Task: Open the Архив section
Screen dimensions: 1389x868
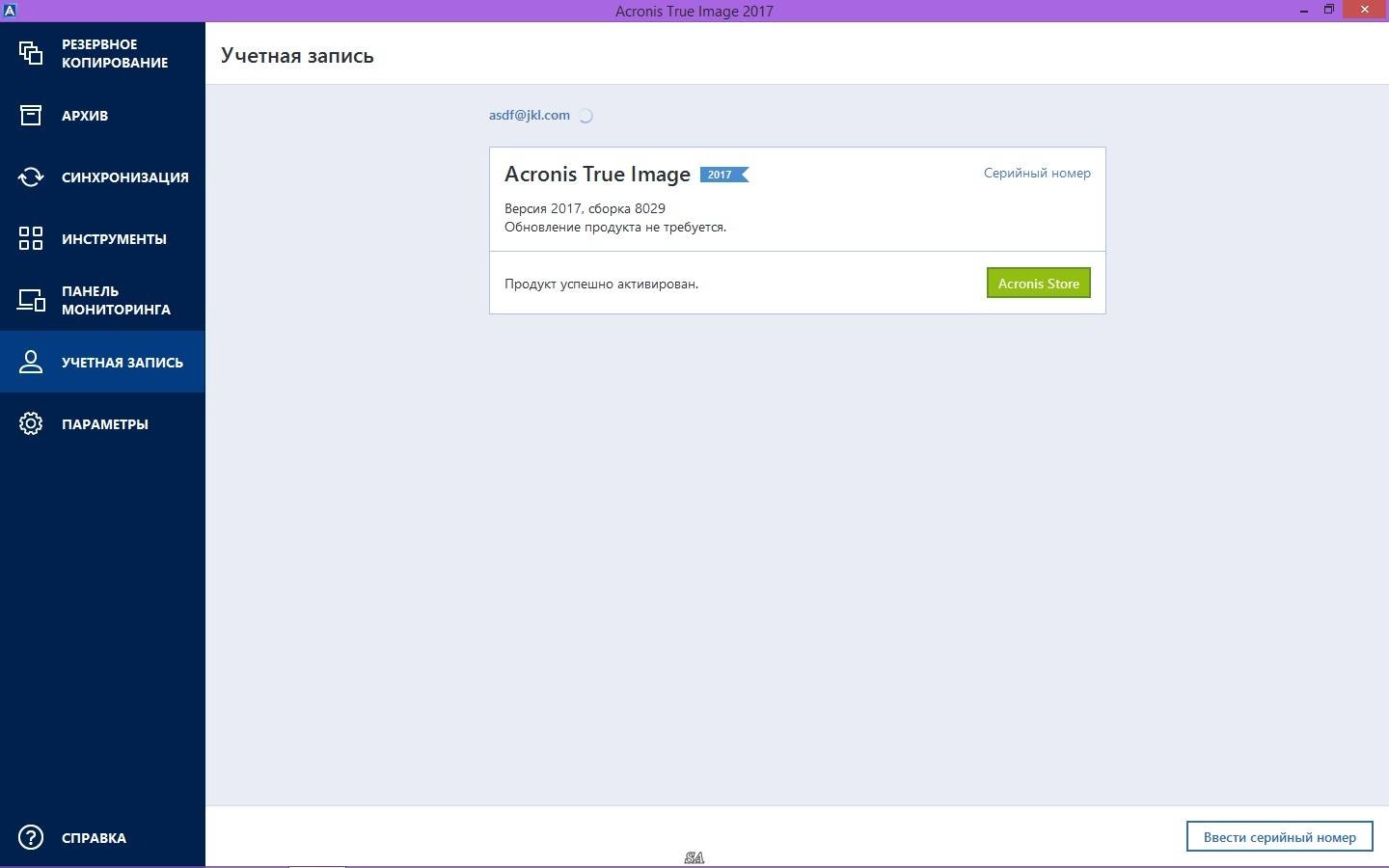Action: point(102,115)
